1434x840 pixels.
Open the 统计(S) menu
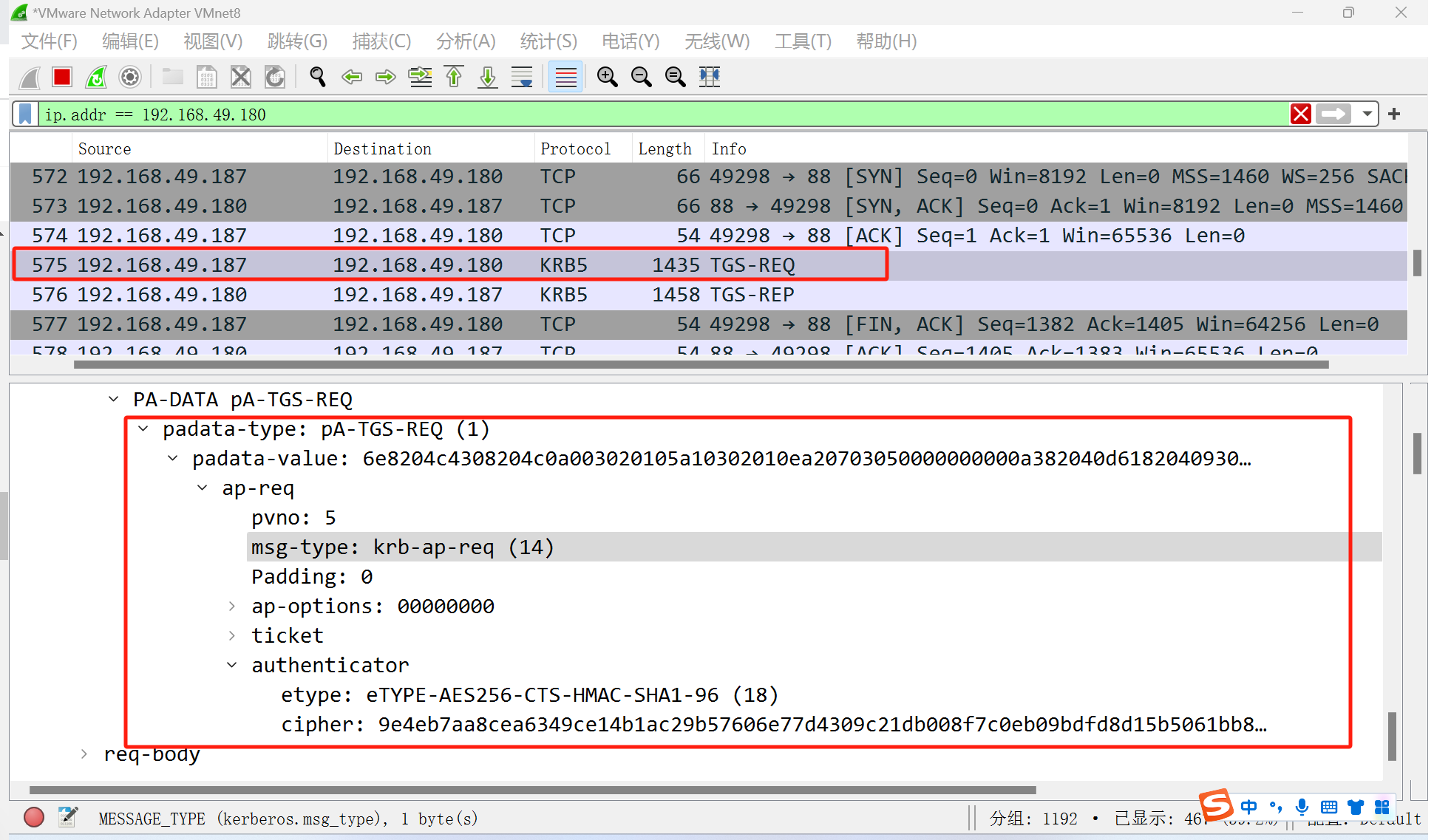pos(548,41)
